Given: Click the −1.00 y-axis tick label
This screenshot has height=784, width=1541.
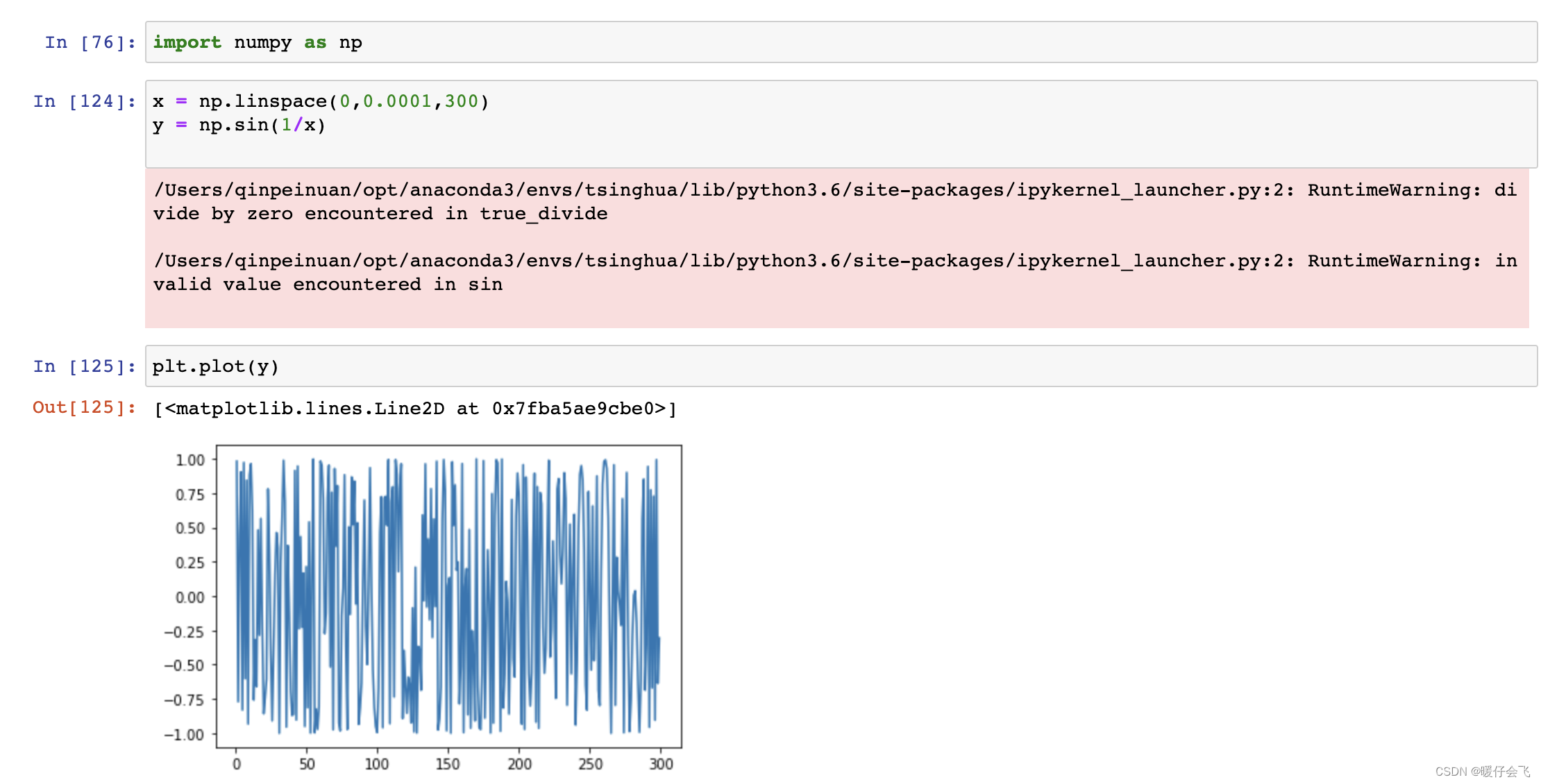Looking at the screenshot, I should [184, 735].
